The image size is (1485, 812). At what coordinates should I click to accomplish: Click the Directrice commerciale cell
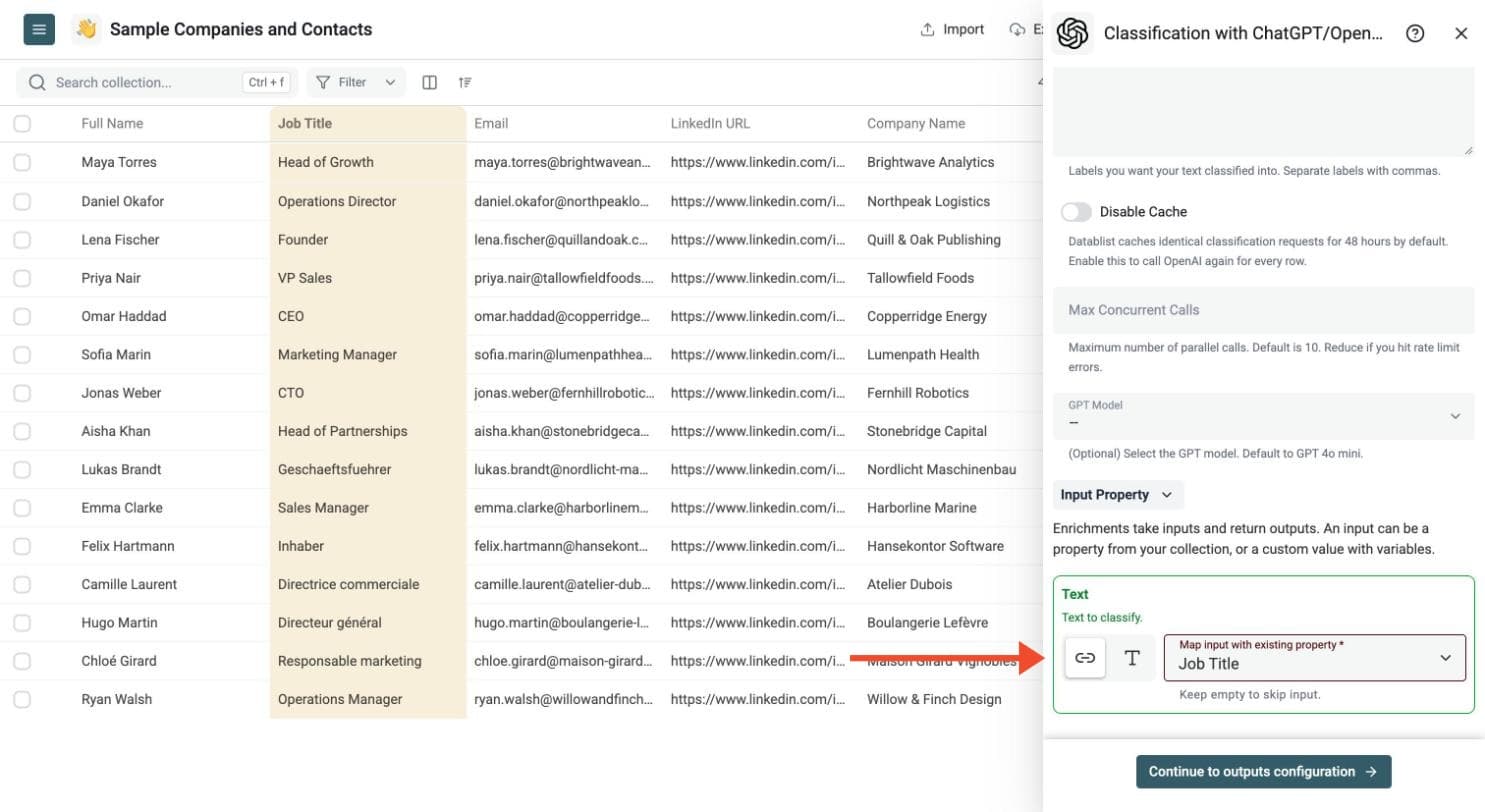coord(368,584)
